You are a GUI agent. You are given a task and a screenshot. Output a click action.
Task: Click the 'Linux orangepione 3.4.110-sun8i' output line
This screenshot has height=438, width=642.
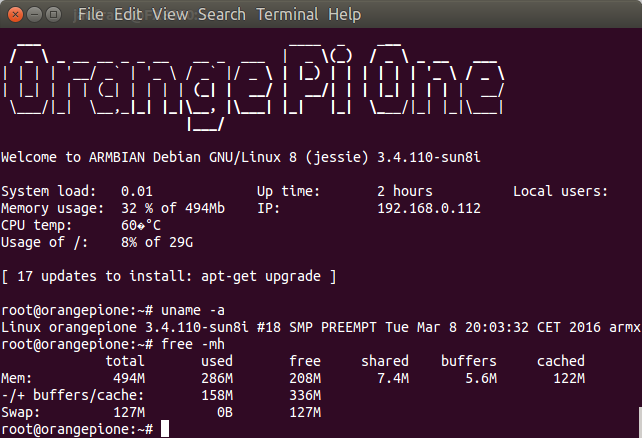[321, 327]
